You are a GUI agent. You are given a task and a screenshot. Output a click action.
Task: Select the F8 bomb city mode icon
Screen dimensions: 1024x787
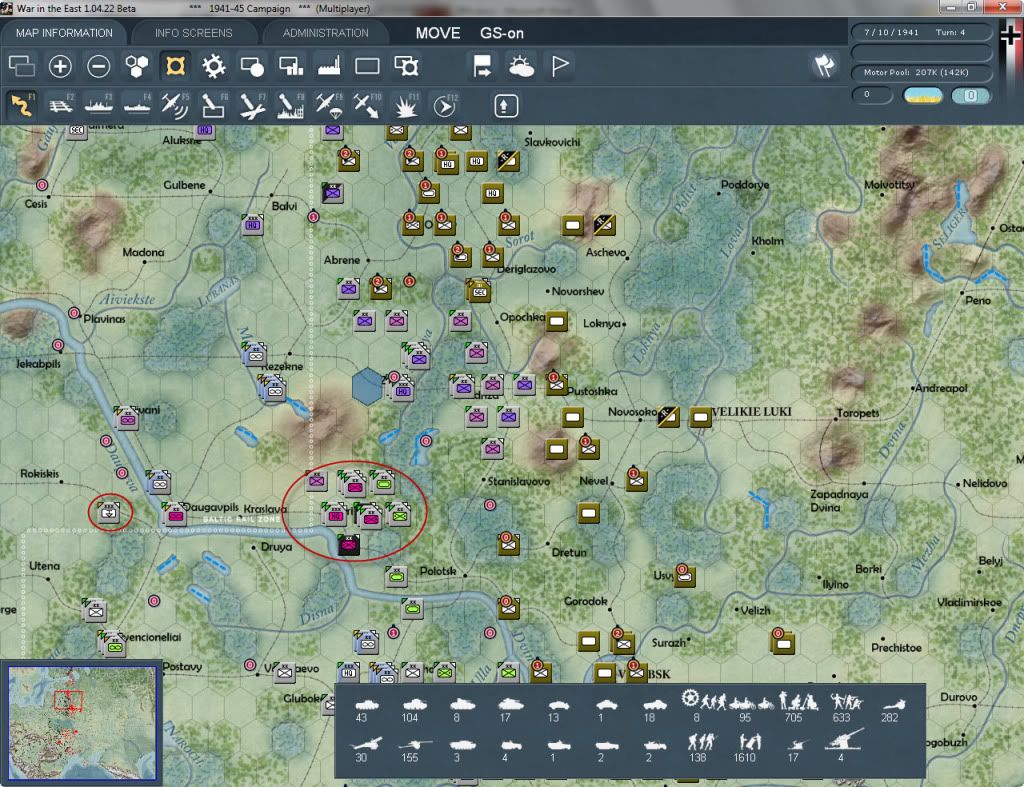[x=290, y=105]
